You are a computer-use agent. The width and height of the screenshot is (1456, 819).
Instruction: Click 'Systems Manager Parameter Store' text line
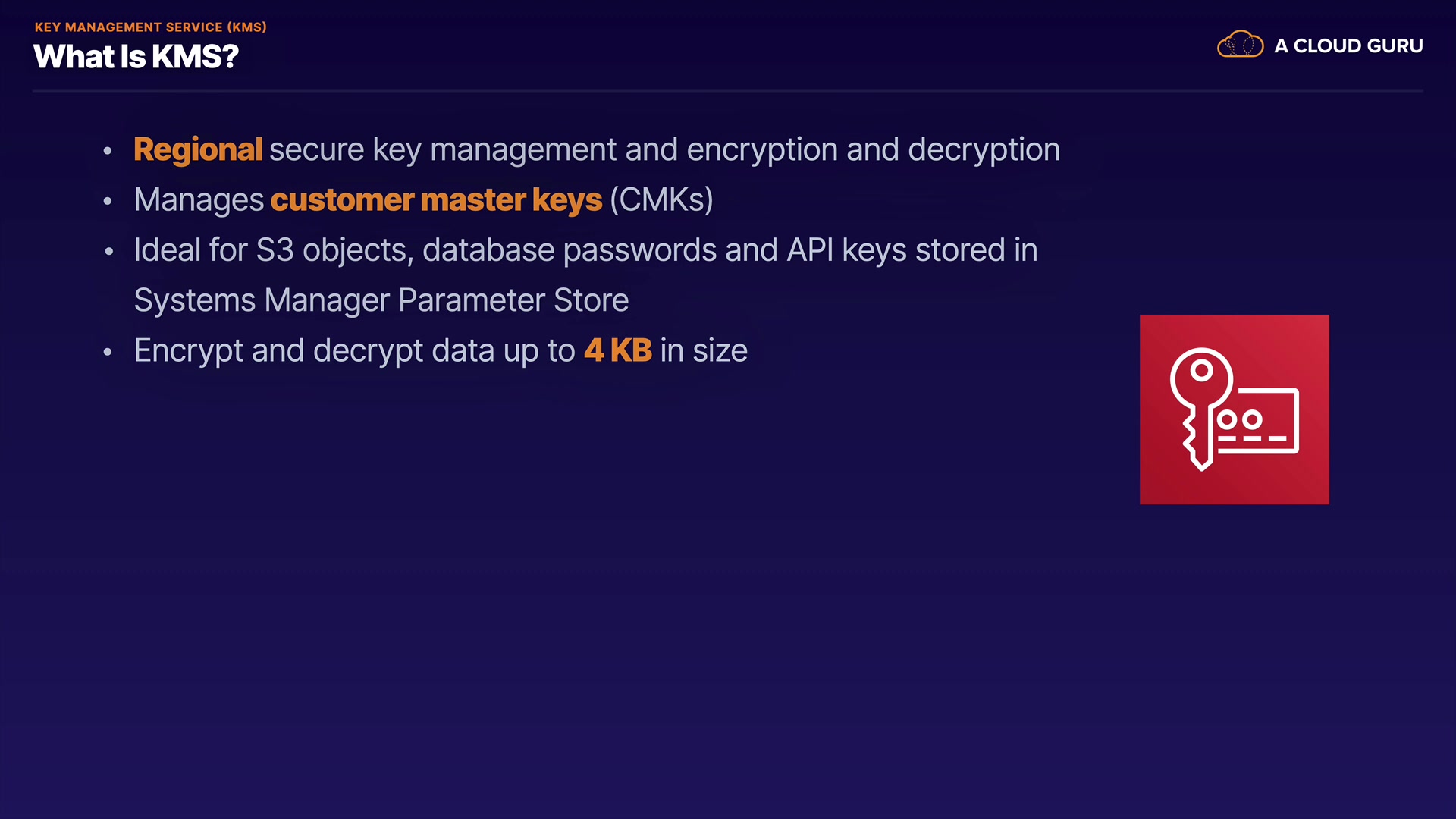[381, 300]
